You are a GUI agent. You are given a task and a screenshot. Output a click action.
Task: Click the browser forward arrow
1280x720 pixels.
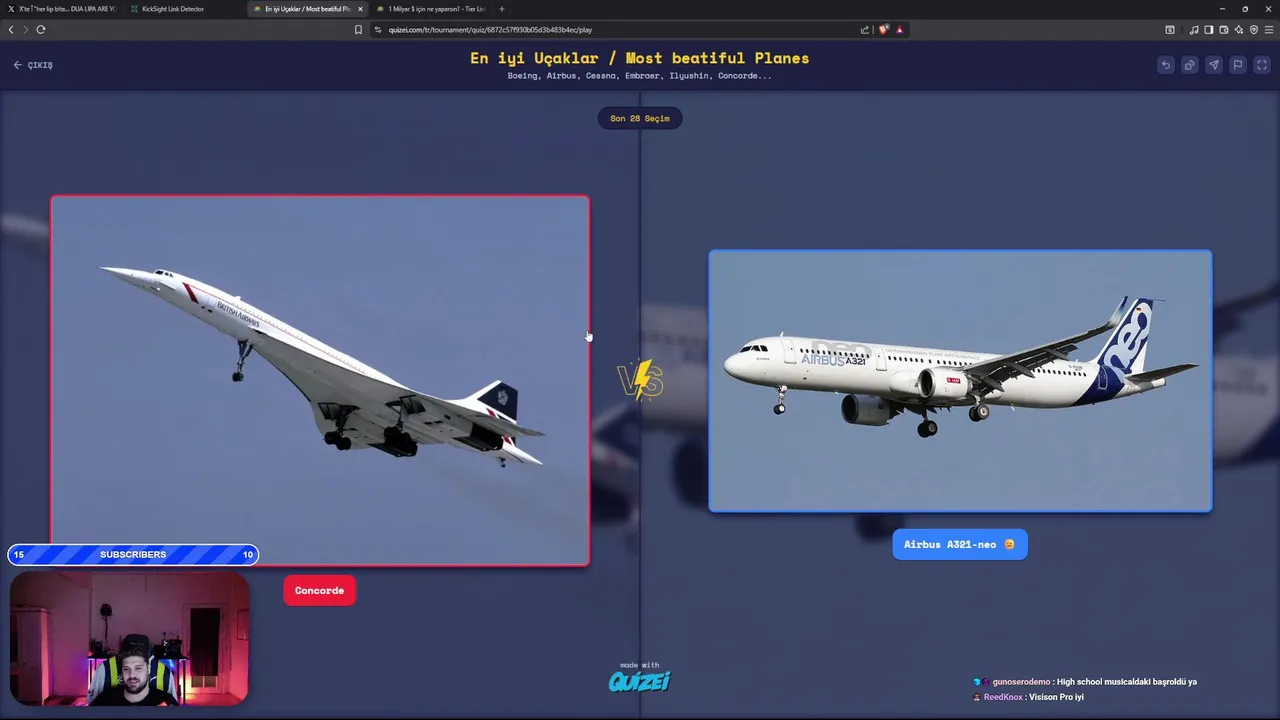pos(25,30)
